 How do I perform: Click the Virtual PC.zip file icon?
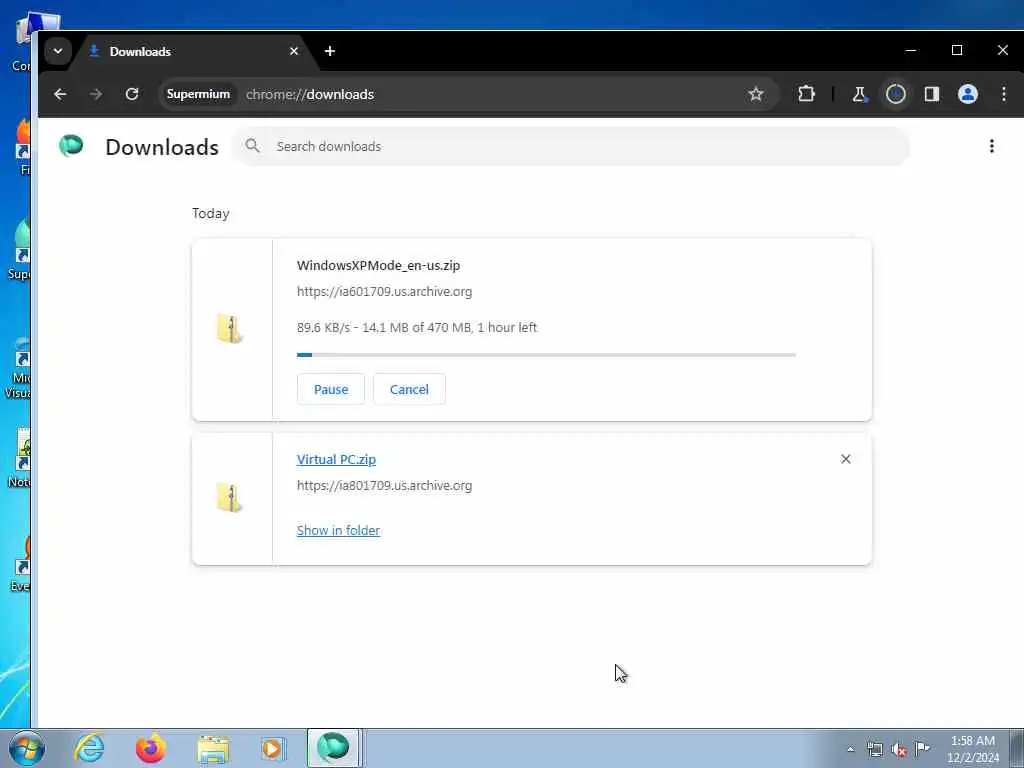230,498
